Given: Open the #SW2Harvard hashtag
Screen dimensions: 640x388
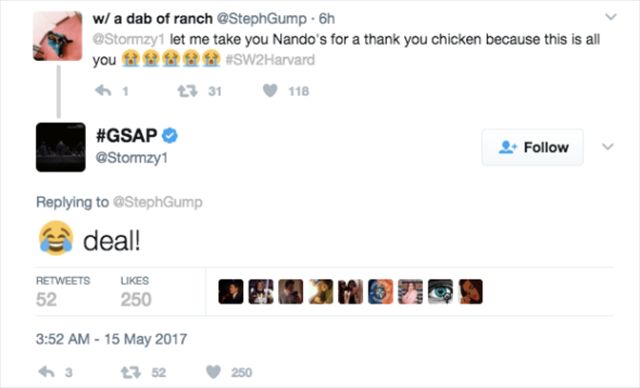Looking at the screenshot, I should (x=270, y=60).
